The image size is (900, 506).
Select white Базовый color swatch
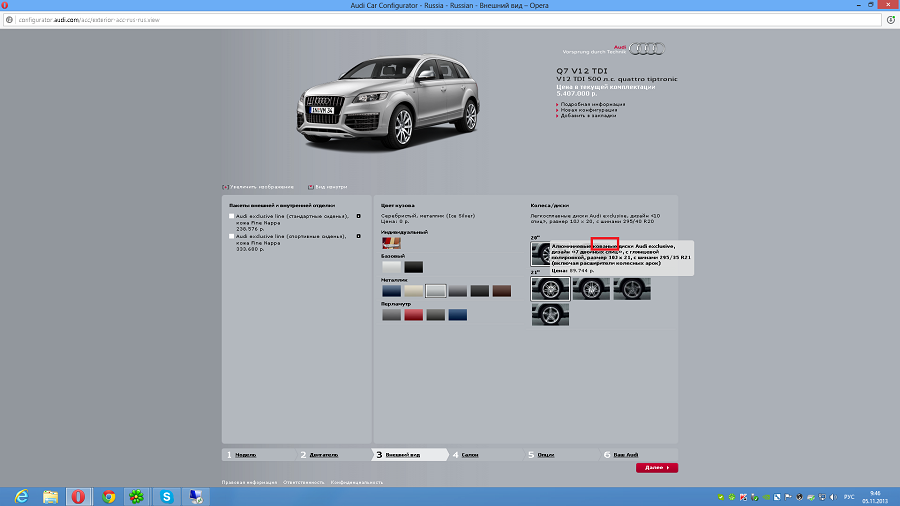[x=391, y=267]
